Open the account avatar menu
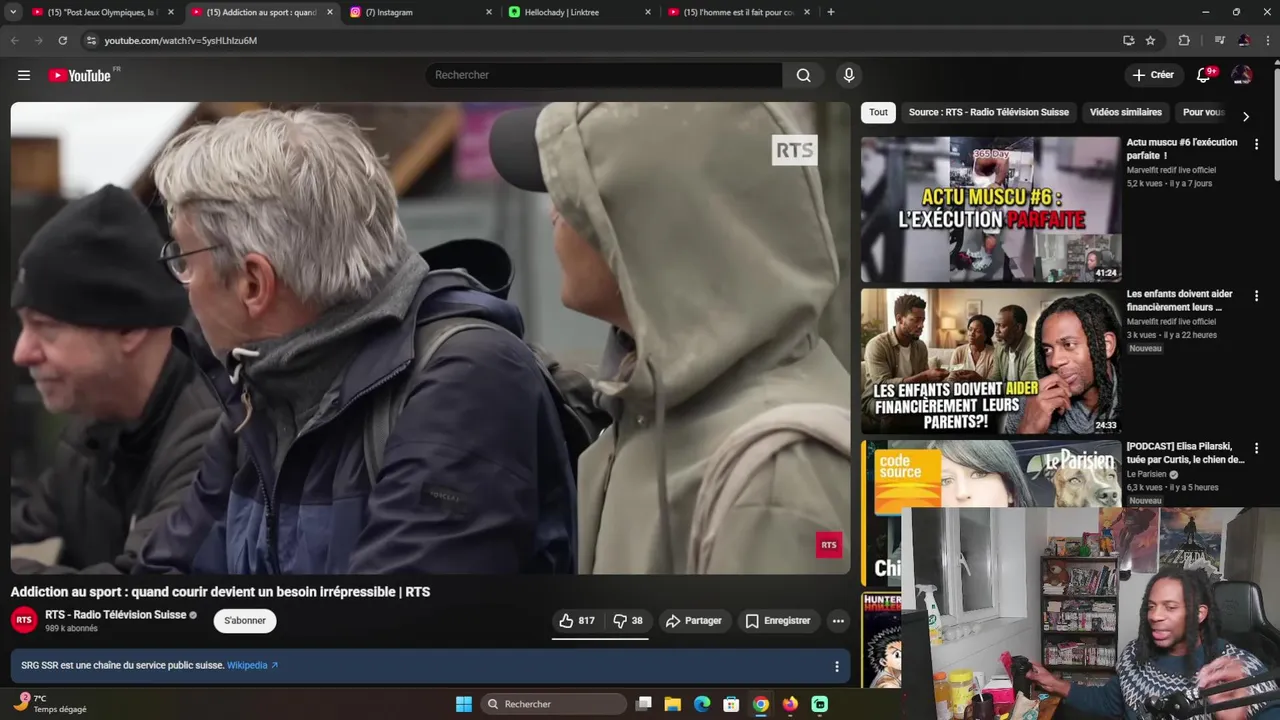The height and width of the screenshot is (720, 1280). click(x=1242, y=75)
